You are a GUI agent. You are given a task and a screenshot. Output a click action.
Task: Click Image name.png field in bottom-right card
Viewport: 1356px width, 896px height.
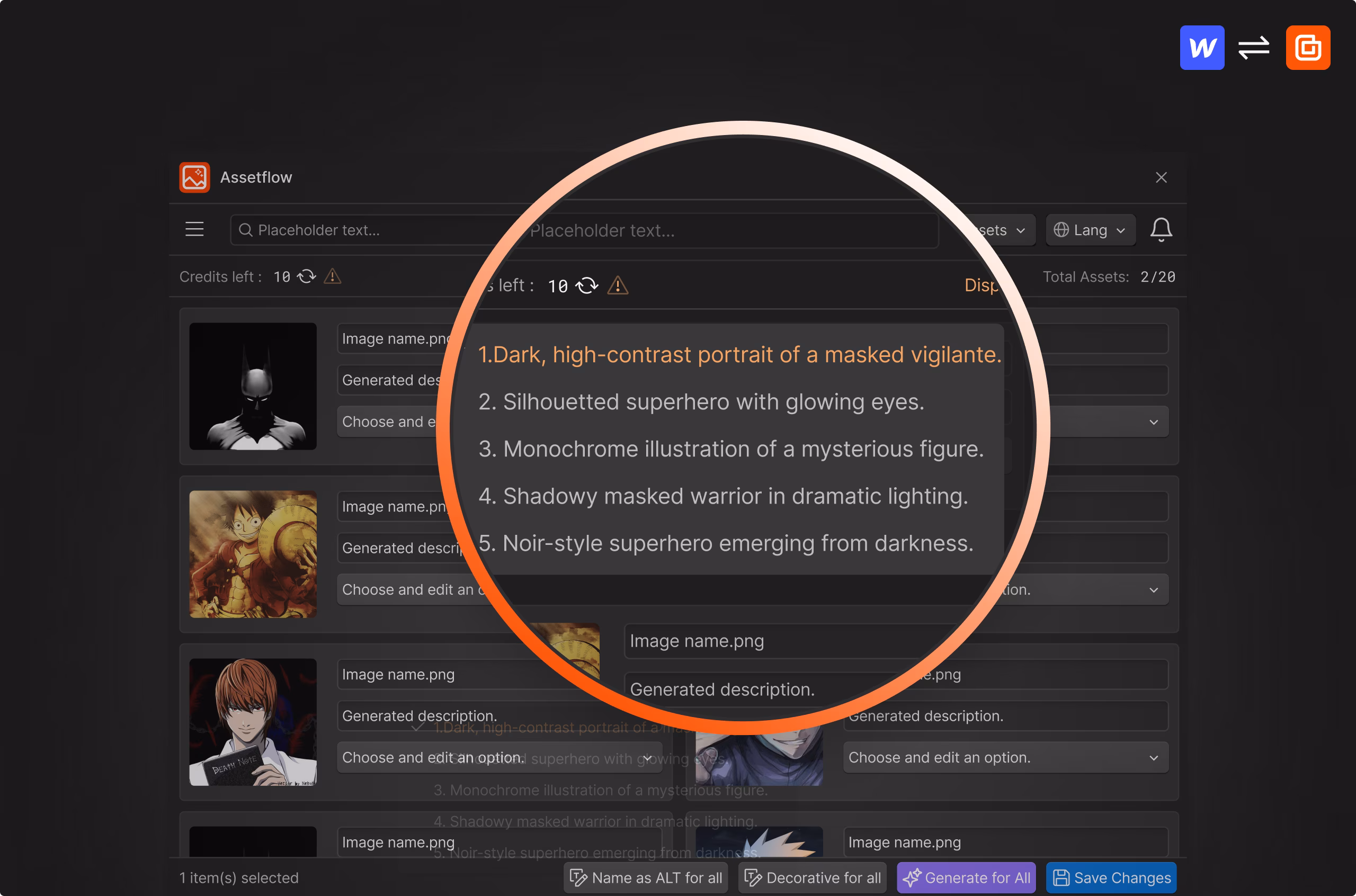click(1006, 843)
